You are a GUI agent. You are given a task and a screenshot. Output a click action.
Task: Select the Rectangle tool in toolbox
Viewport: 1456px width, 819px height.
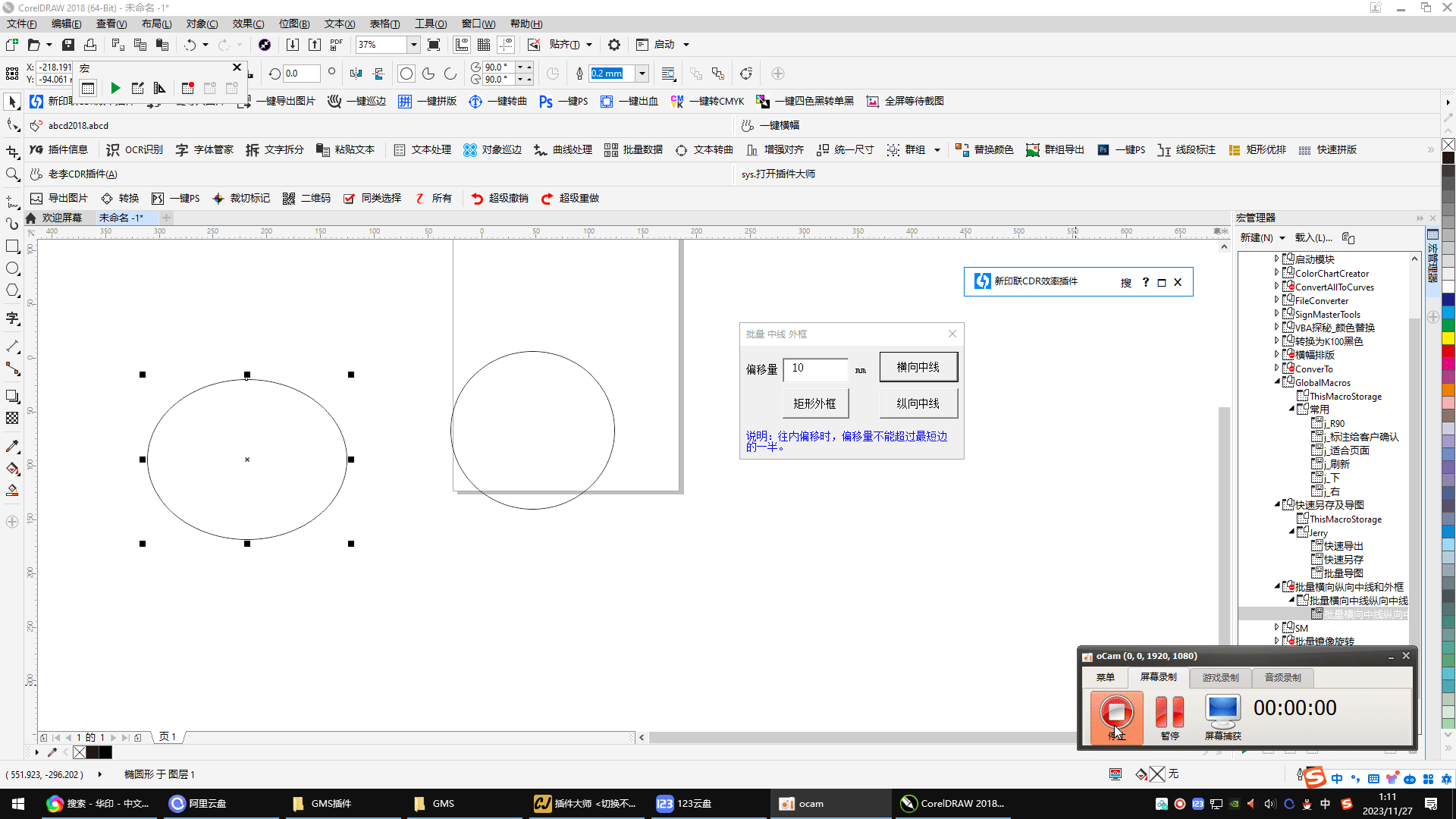(12, 246)
